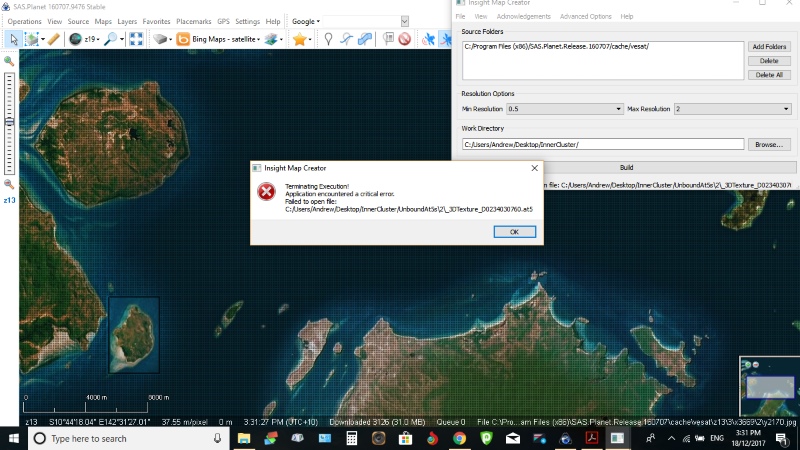Image resolution: width=800 pixels, height=450 pixels.
Task: Click the Browse... button for Work Directory
Action: click(x=768, y=144)
